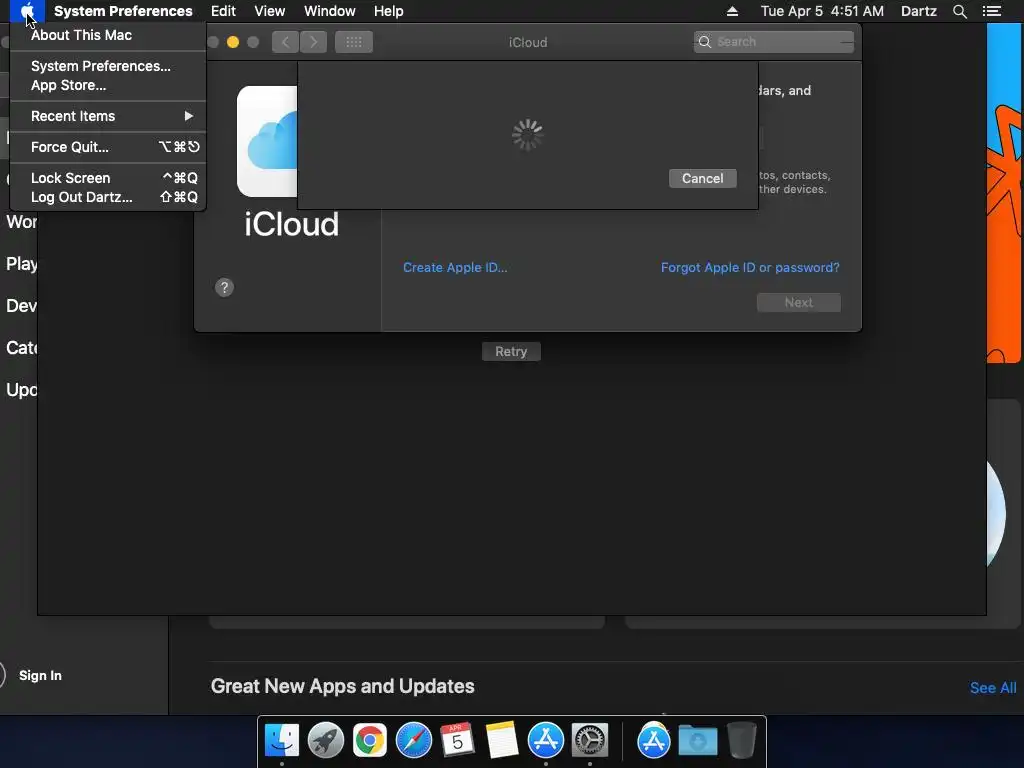
Task: Open System Preferences app menu
Action: point(123,11)
